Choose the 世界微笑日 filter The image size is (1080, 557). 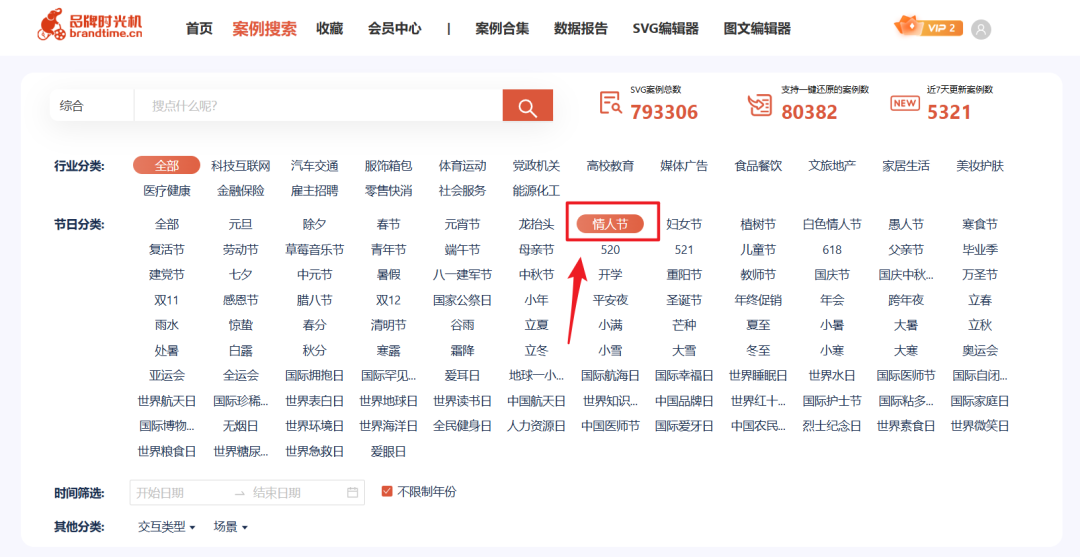[979, 426]
